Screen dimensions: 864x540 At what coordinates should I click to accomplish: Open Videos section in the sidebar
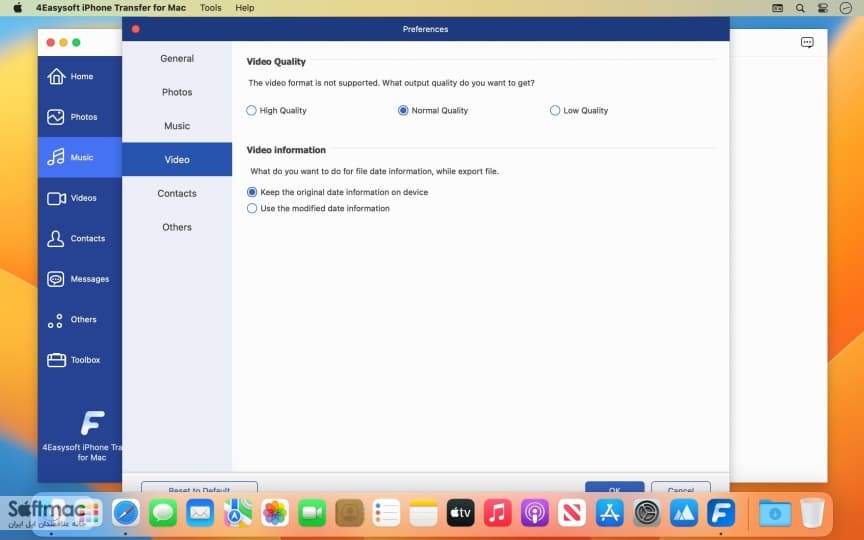[x=80, y=198]
